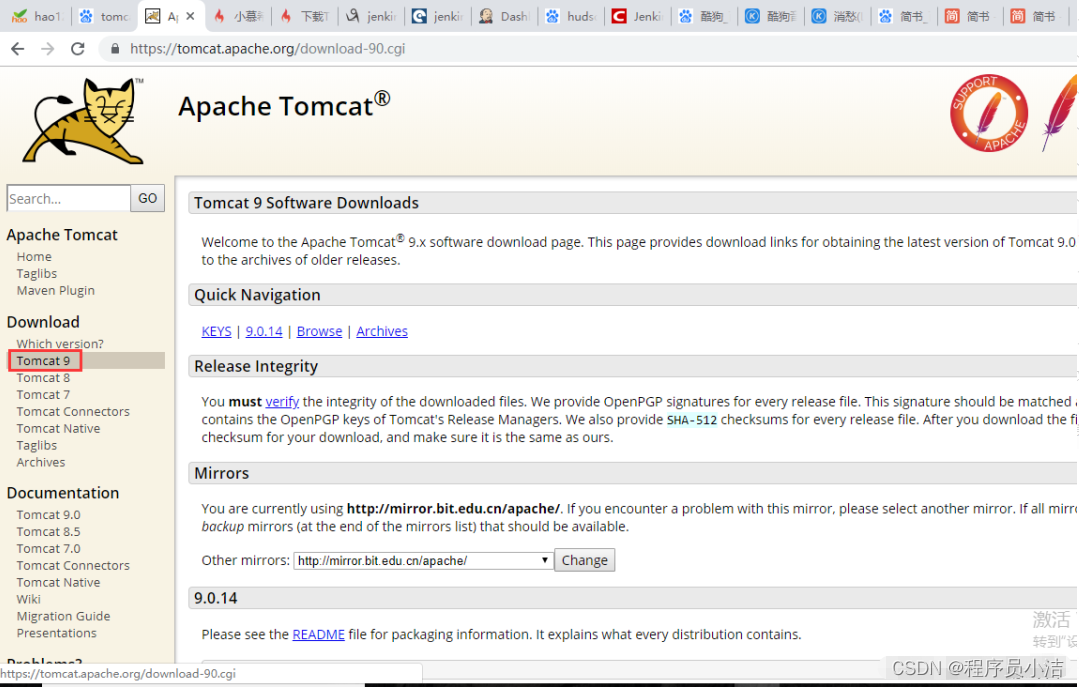Switch to the hao1 tab
1079x687 pixels.
tap(36, 16)
